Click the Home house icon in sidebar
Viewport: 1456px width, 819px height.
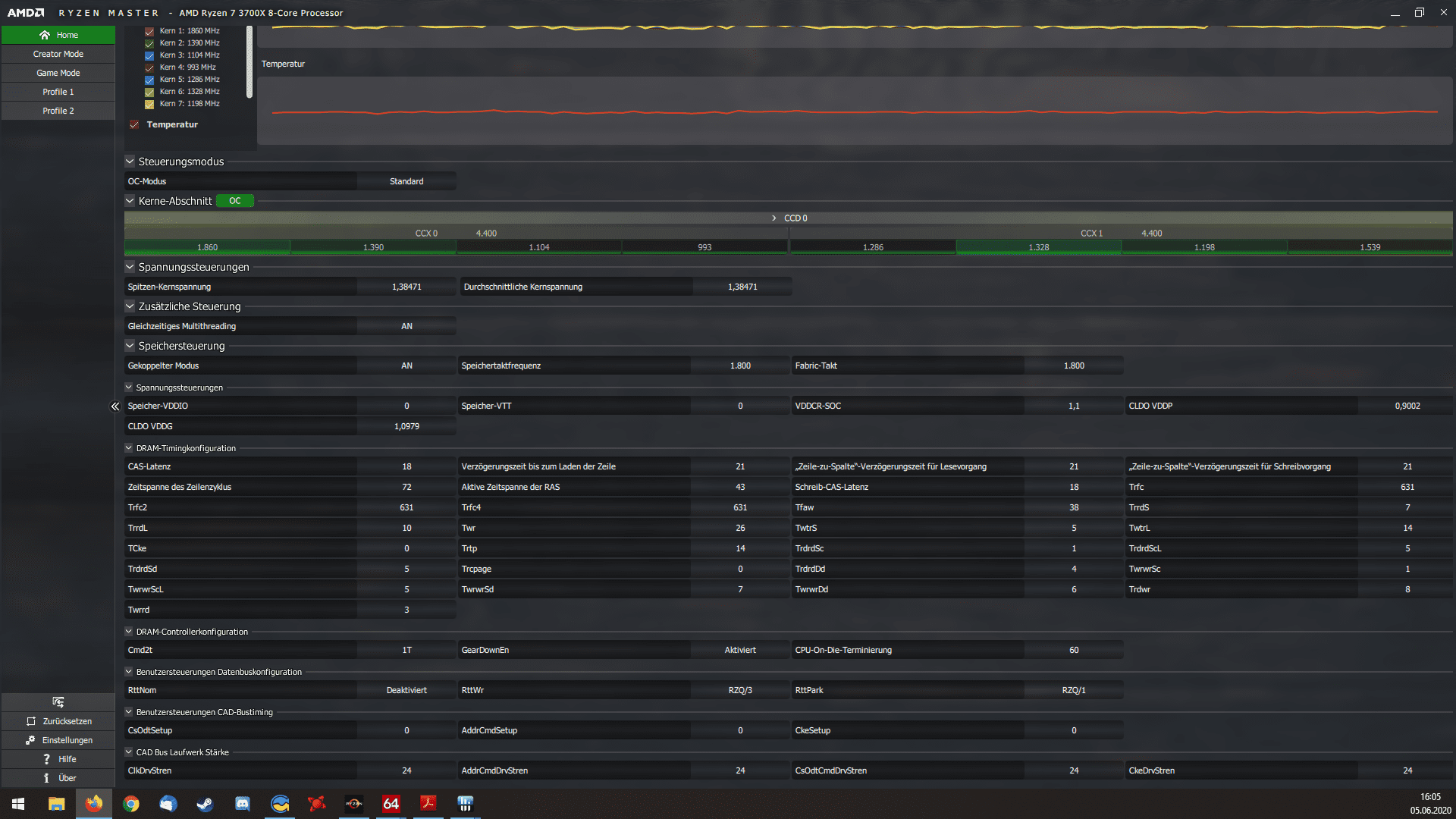[x=45, y=35]
